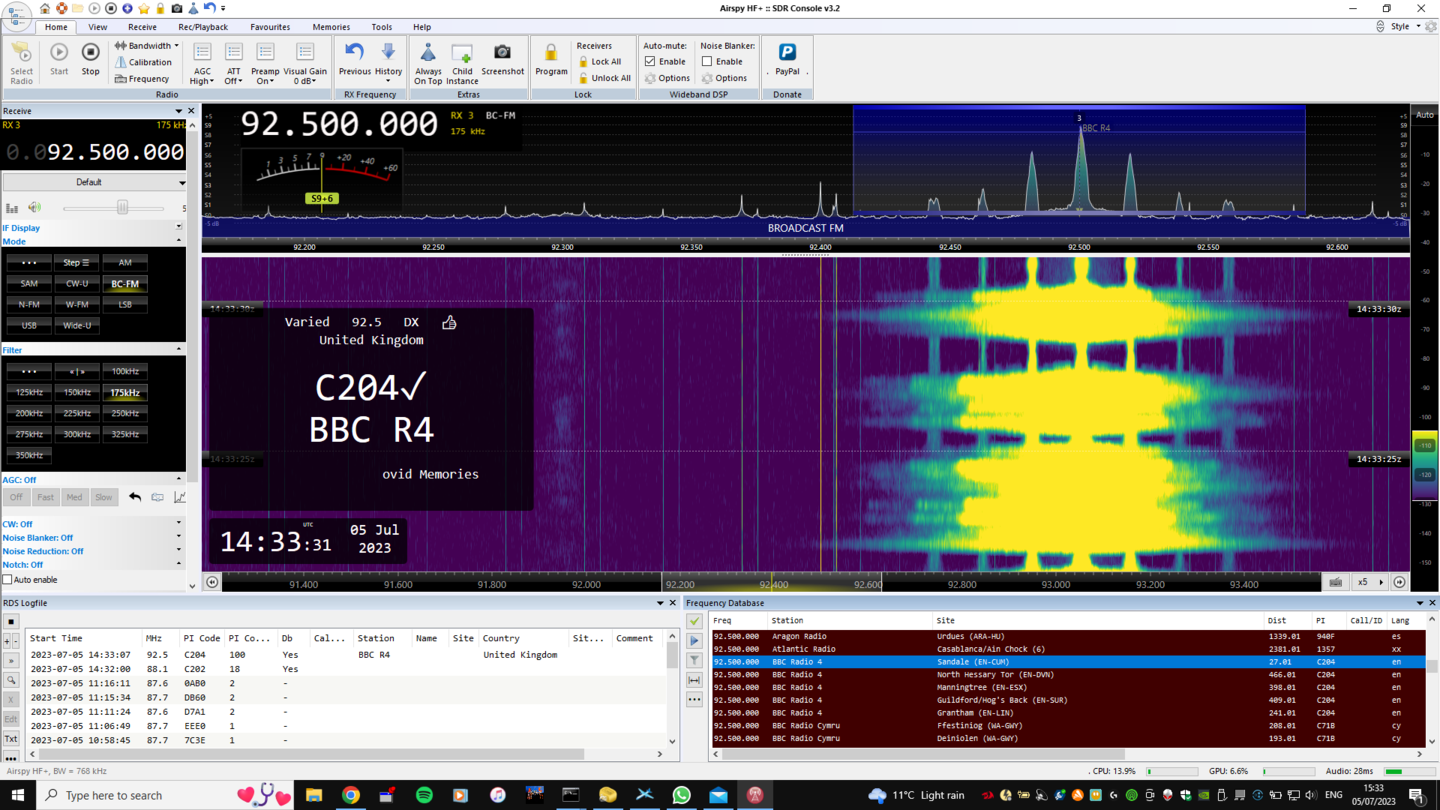This screenshot has width=1440, height=810.
Task: Open the Memories tab
Action: click(331, 27)
